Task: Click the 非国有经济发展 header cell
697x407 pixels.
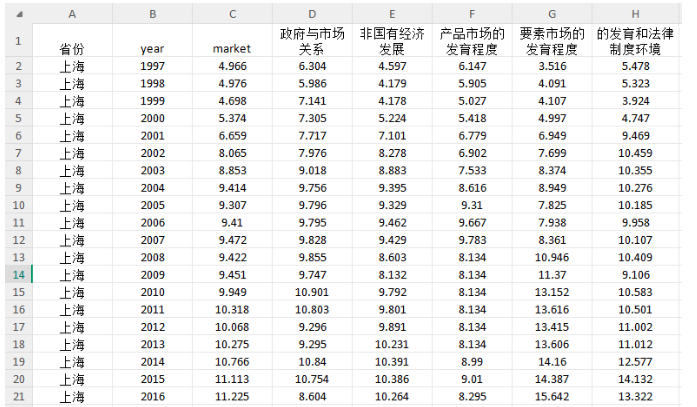Action: click(x=393, y=41)
